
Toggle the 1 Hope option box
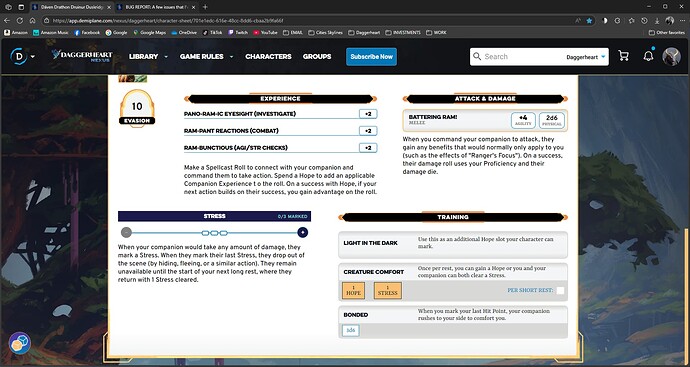(353, 290)
